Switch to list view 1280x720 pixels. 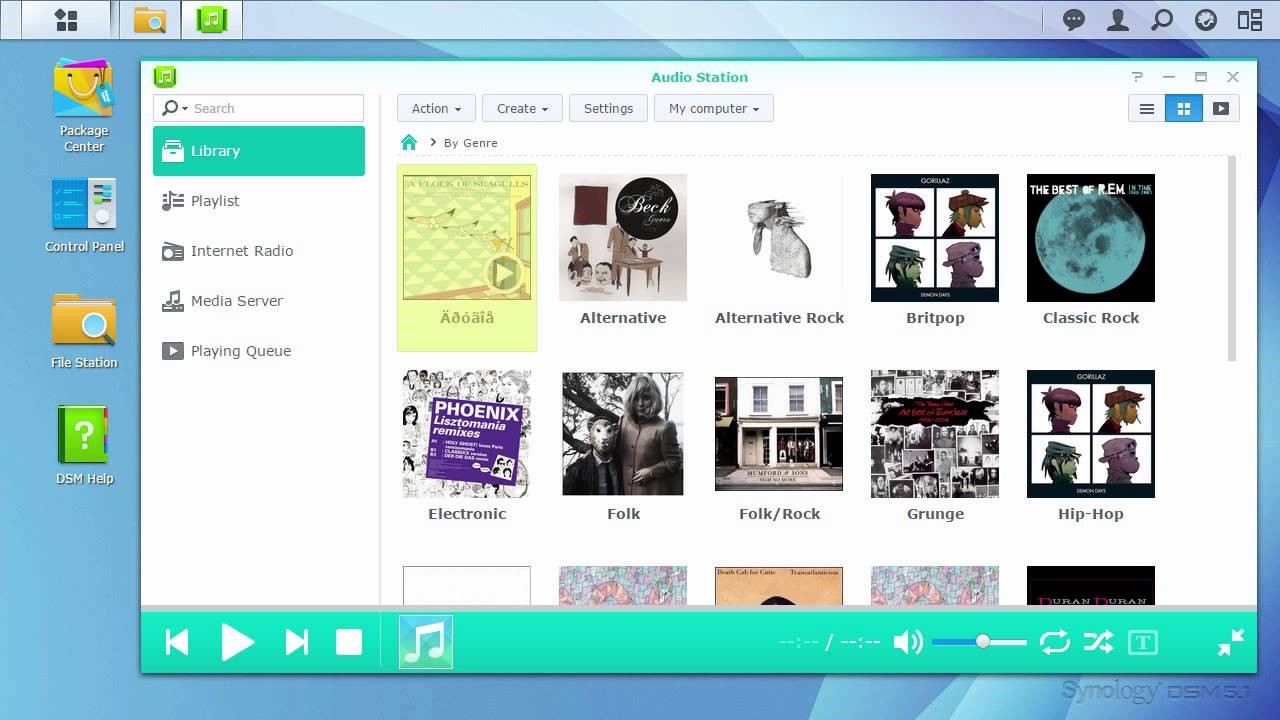pos(1147,108)
